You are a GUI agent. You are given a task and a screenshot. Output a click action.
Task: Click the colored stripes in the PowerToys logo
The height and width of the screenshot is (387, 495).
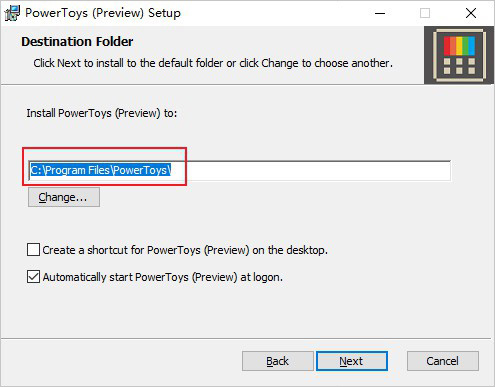tap(459, 46)
